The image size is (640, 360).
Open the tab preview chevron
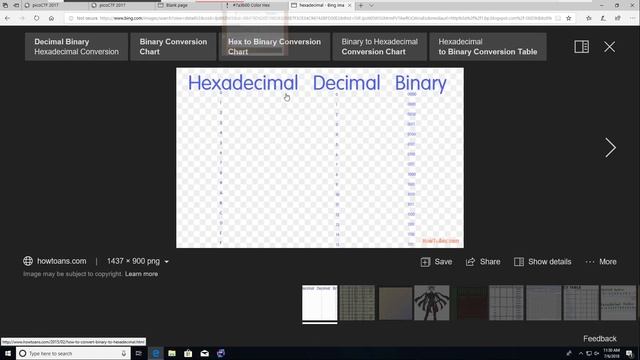coord(371,5)
